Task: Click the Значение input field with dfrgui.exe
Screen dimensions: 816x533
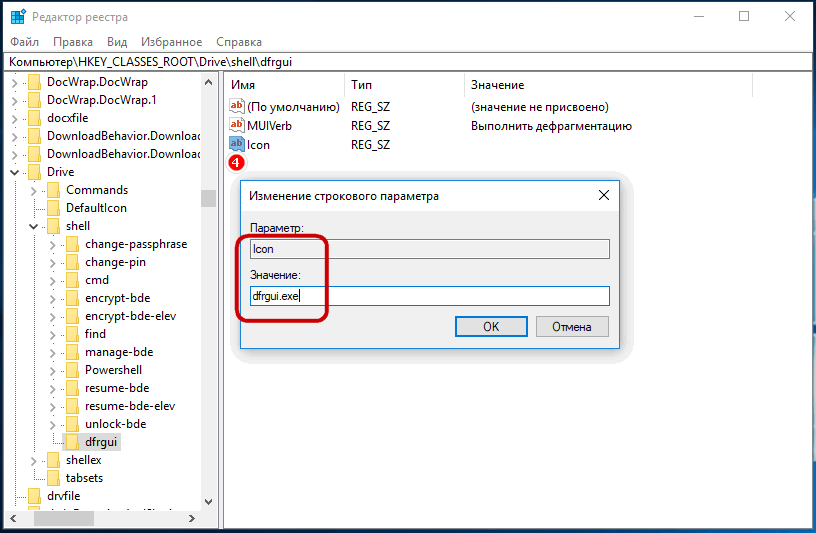Action: point(430,296)
